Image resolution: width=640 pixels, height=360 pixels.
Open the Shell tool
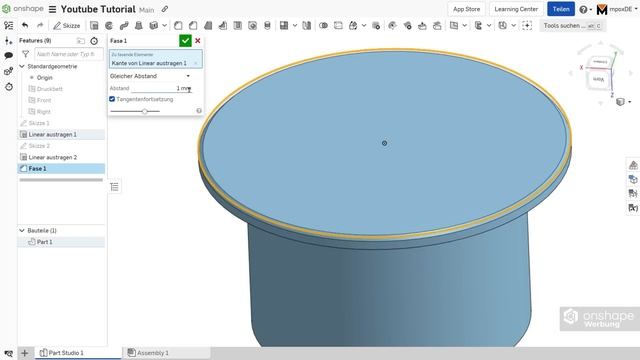[238, 26]
